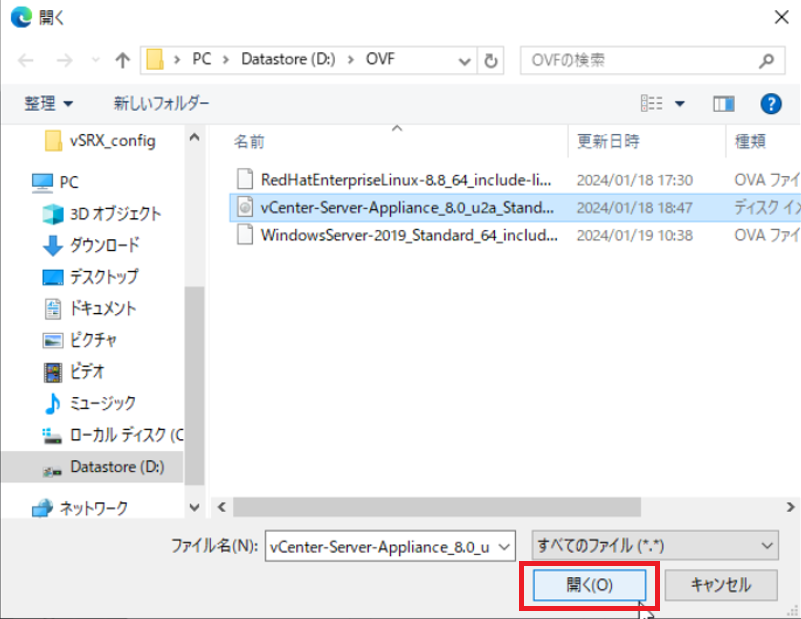The width and height of the screenshot is (801, 619).
Task: Open the ダウンロード folder in sidebar
Action: pos(104,245)
